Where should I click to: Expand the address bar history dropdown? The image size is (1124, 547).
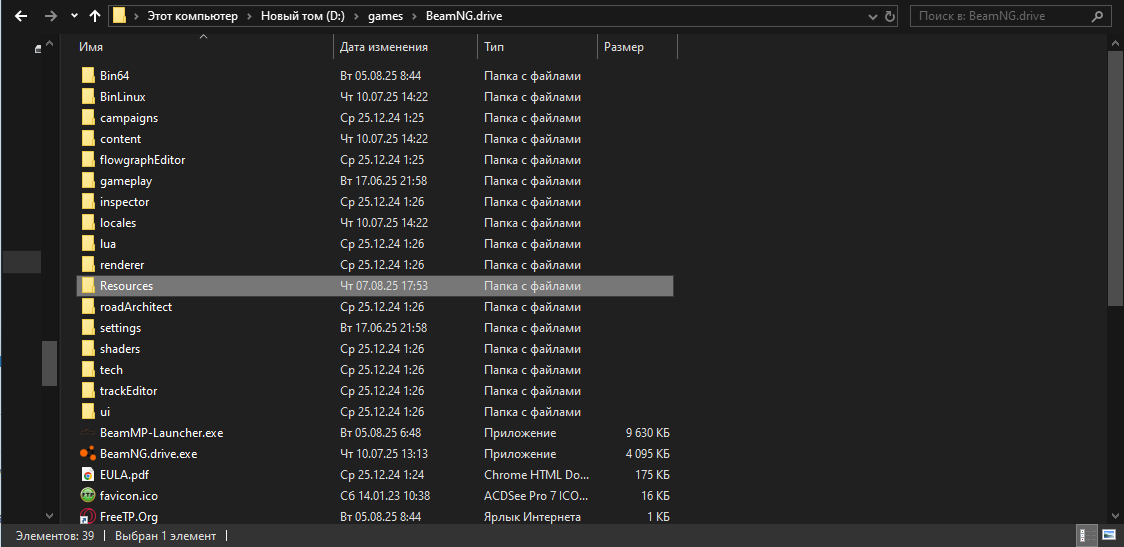click(x=872, y=16)
